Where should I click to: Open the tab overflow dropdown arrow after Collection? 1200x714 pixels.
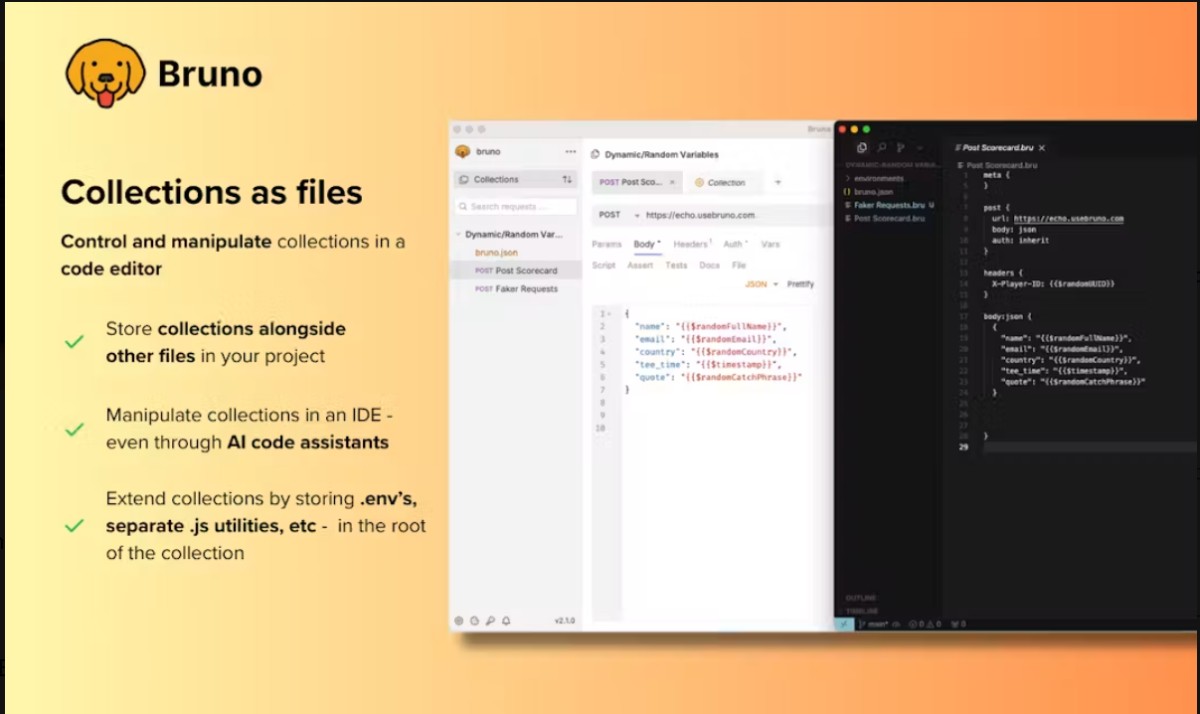pyautogui.click(x=779, y=183)
